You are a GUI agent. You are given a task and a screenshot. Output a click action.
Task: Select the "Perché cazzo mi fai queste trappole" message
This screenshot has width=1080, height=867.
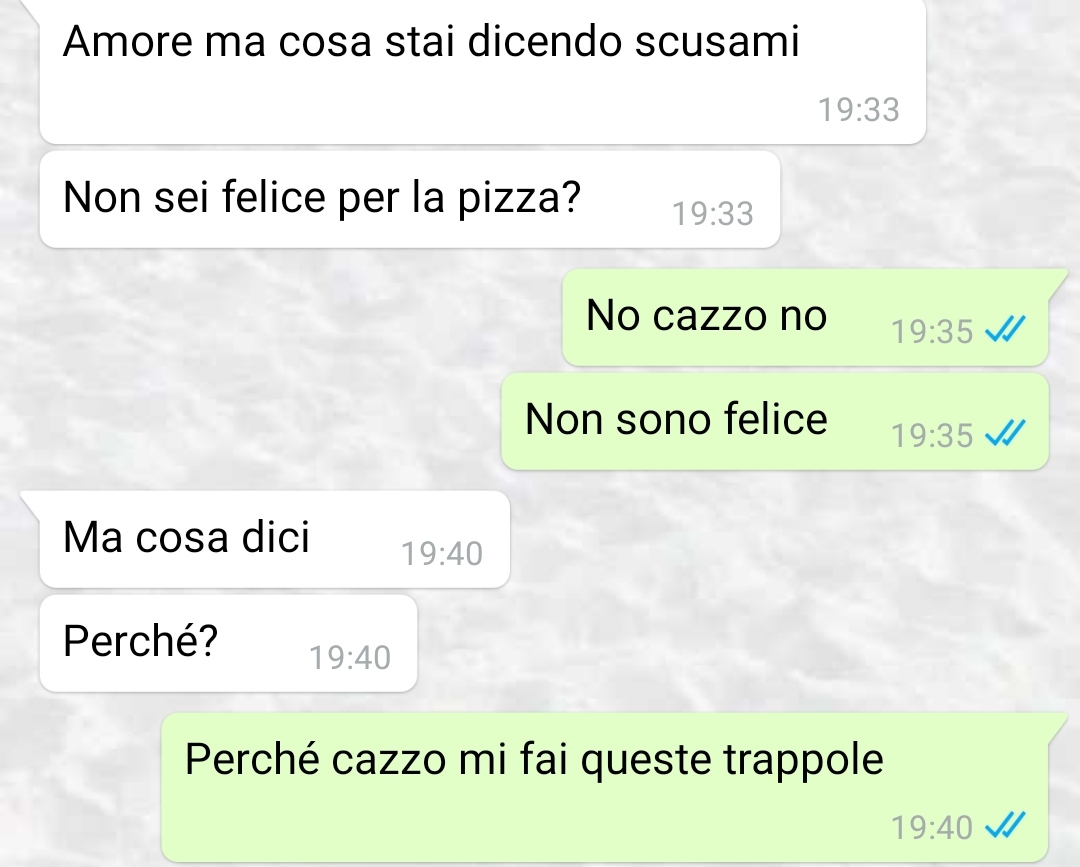605,787
